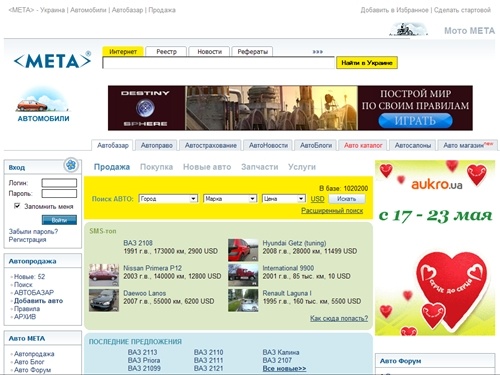Focus the Пароль input field
The image size is (500, 375).
click(59, 193)
